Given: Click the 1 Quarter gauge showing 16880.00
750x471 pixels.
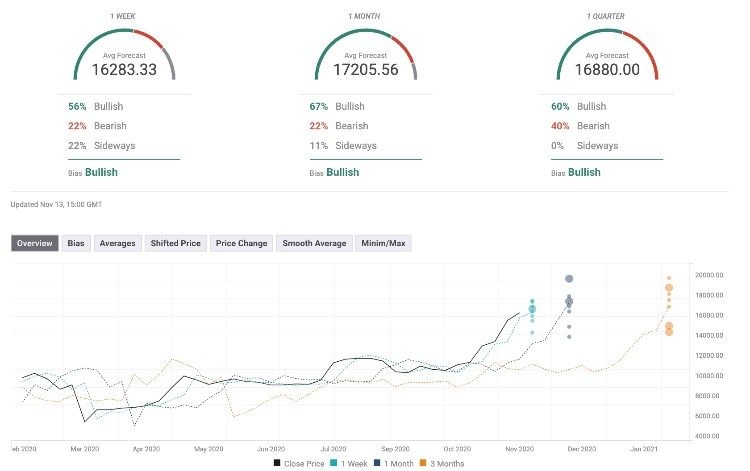Looking at the screenshot, I should click(608, 57).
